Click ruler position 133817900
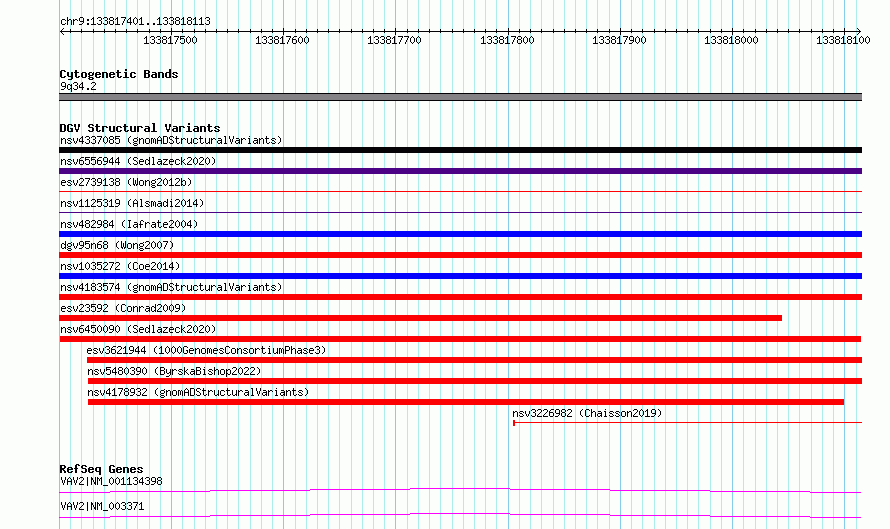This screenshot has height=529, width=890. point(619,40)
